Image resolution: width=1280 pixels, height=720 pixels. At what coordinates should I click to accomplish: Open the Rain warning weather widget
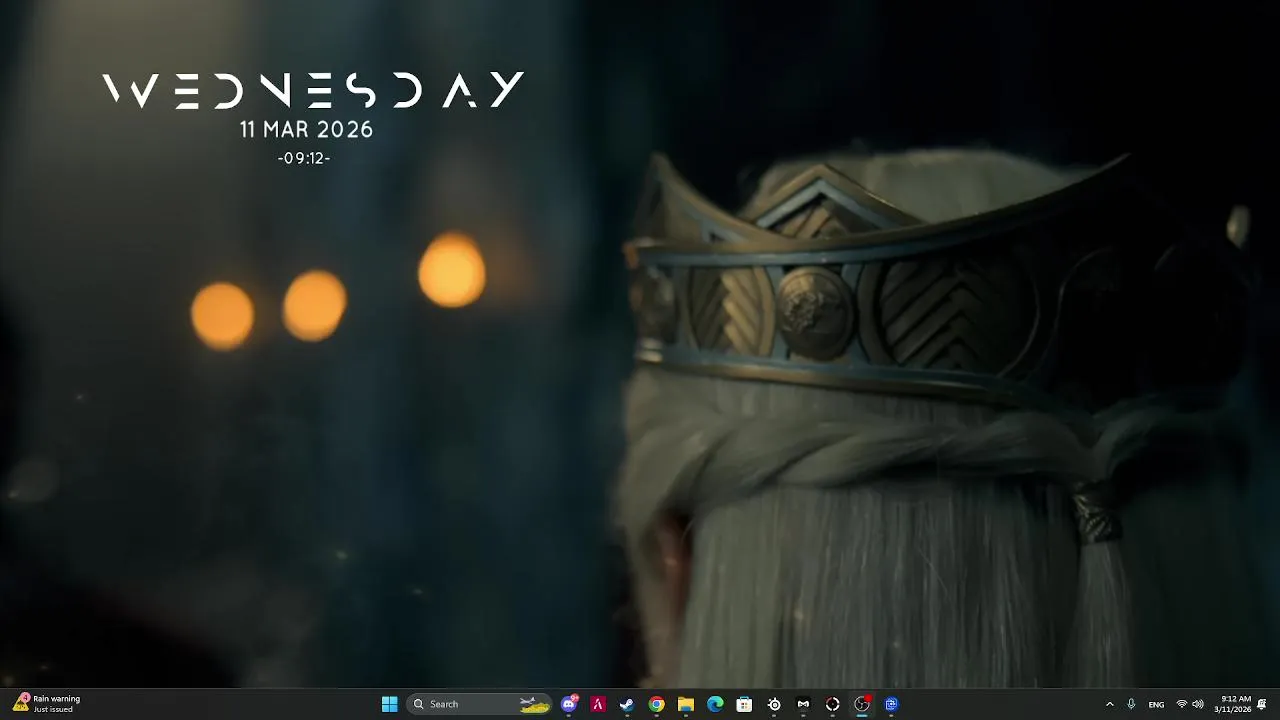[46, 704]
